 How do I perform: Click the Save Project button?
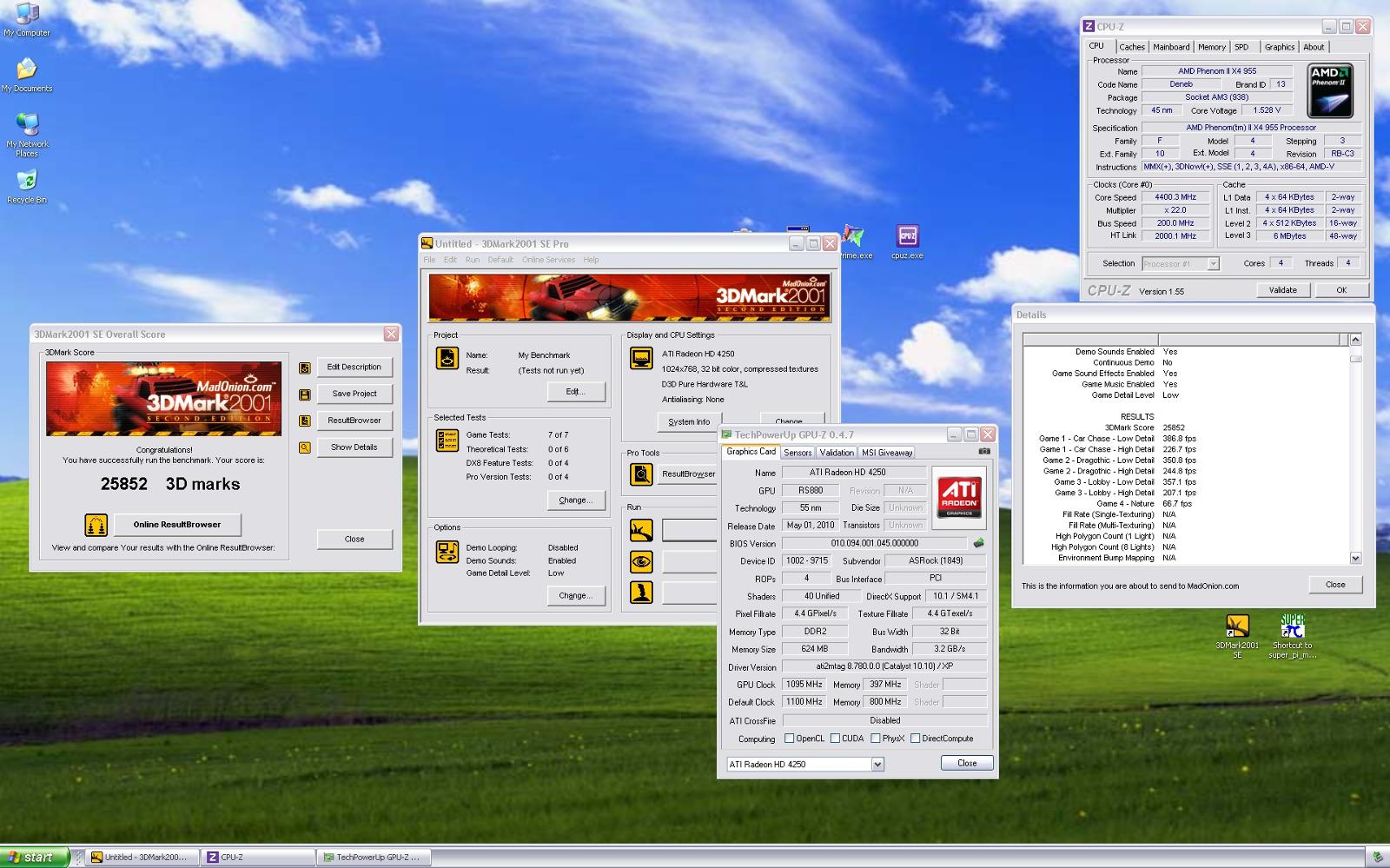(x=354, y=394)
